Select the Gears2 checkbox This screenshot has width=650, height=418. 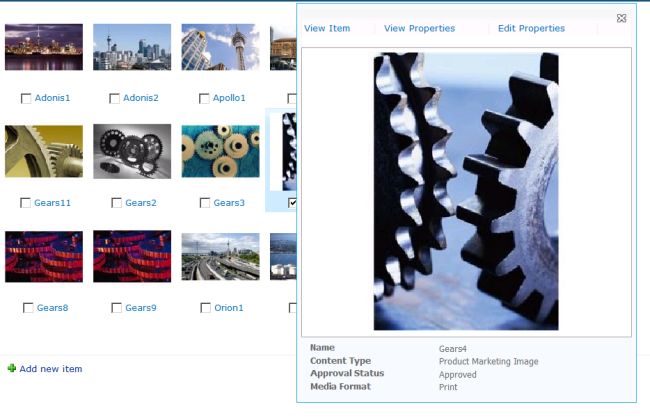point(116,203)
